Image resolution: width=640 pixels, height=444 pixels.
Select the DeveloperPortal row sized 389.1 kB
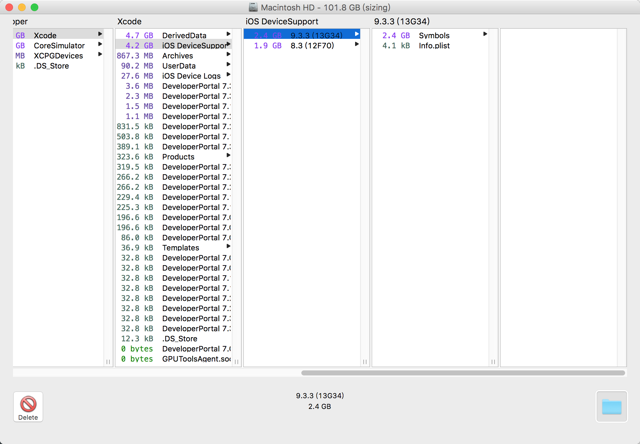[x=174, y=147]
